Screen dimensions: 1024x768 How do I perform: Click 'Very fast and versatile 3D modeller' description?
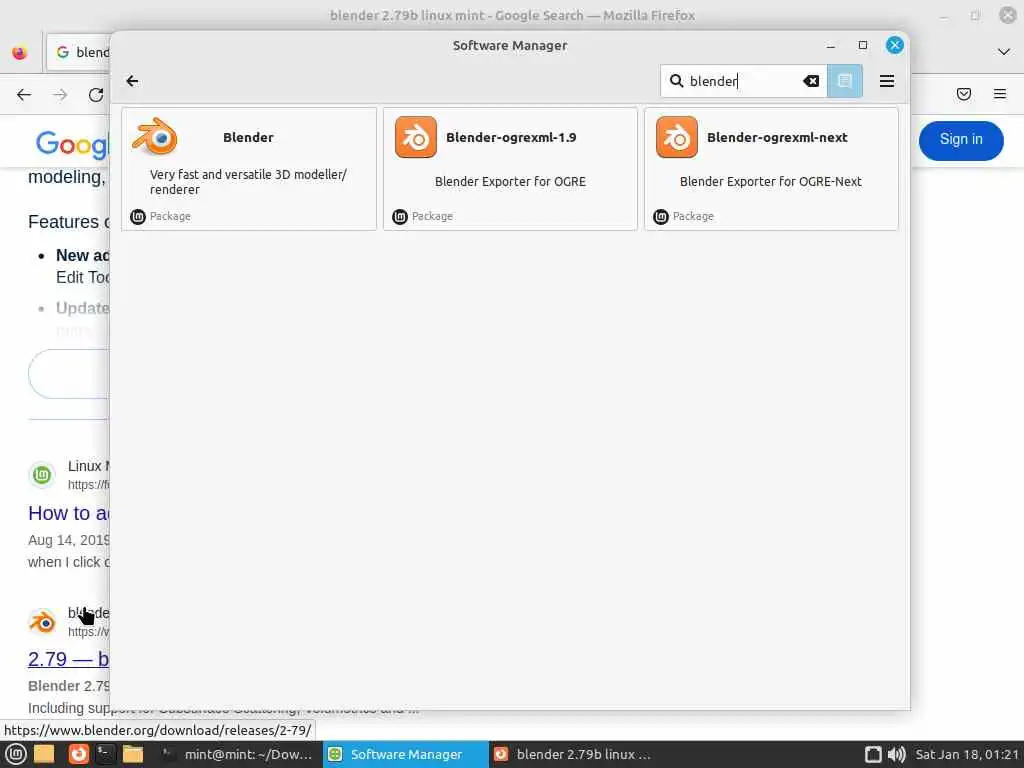coord(248,182)
